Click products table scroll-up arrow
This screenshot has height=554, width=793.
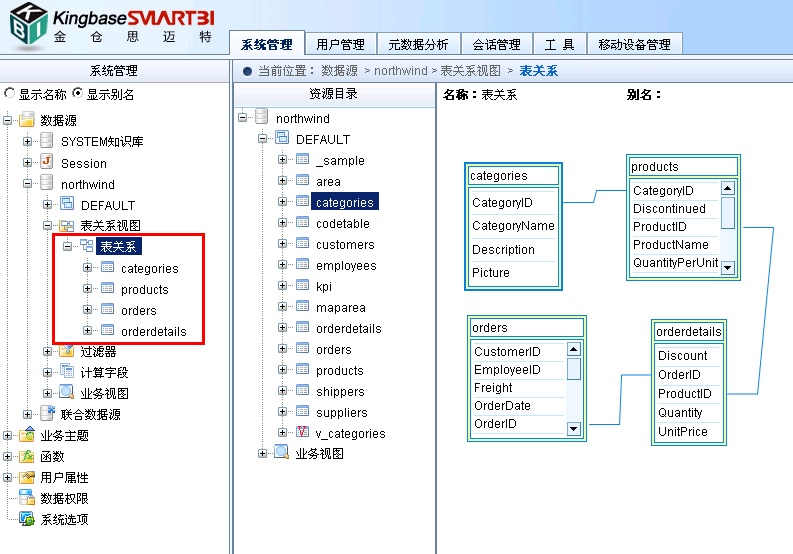(x=728, y=188)
